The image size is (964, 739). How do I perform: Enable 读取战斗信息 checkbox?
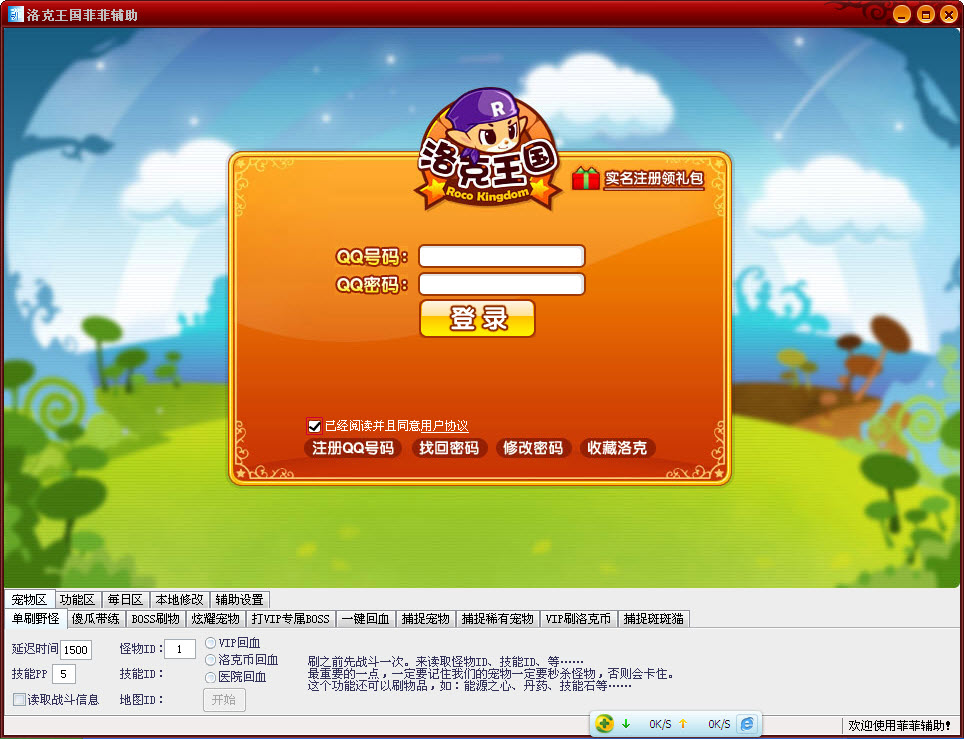pyautogui.click(x=19, y=699)
